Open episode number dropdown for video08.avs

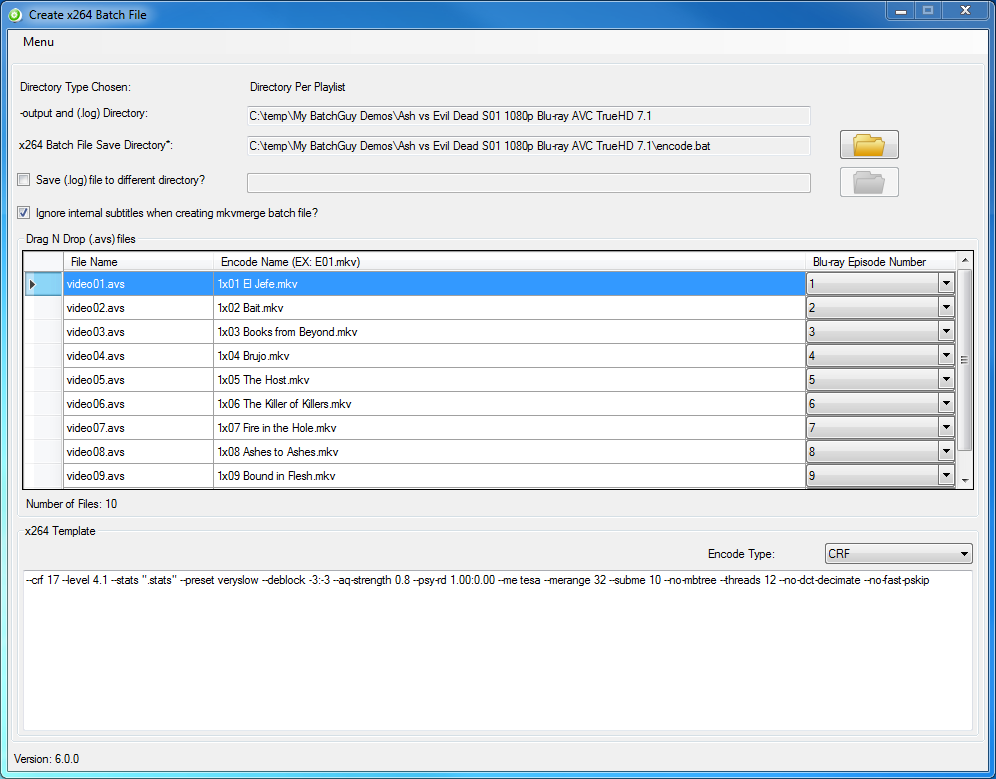[x=946, y=452]
